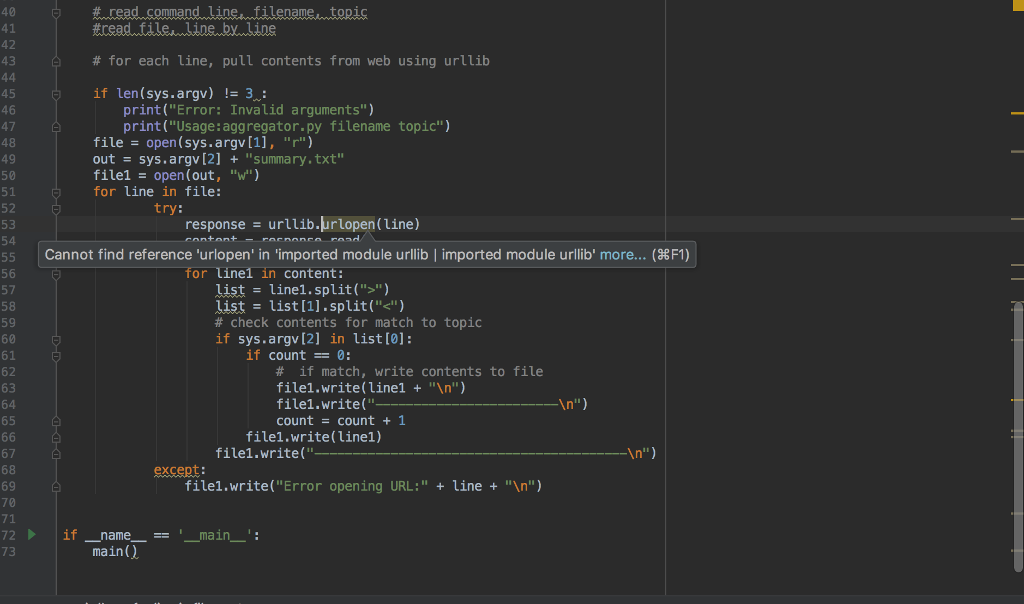Run main via the green gutter arrow
1024x604 pixels.
pyautogui.click(x=31, y=535)
